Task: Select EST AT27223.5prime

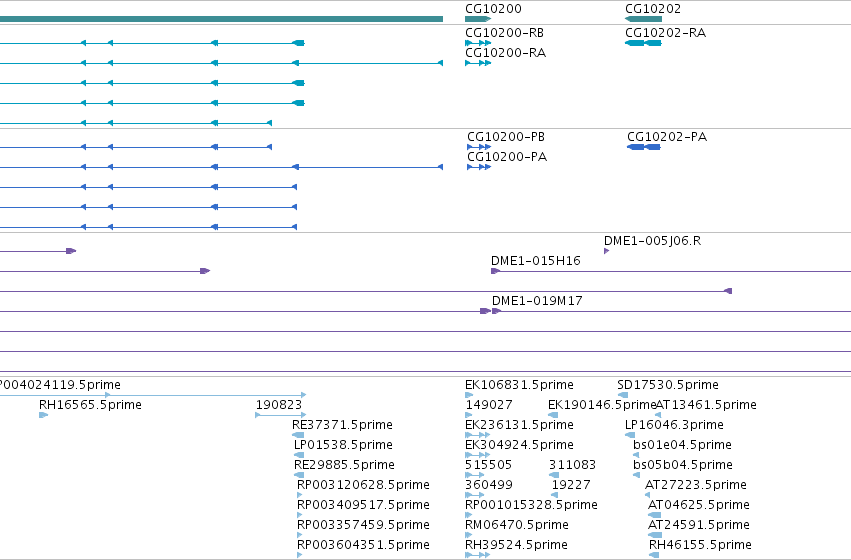Action: point(696,485)
